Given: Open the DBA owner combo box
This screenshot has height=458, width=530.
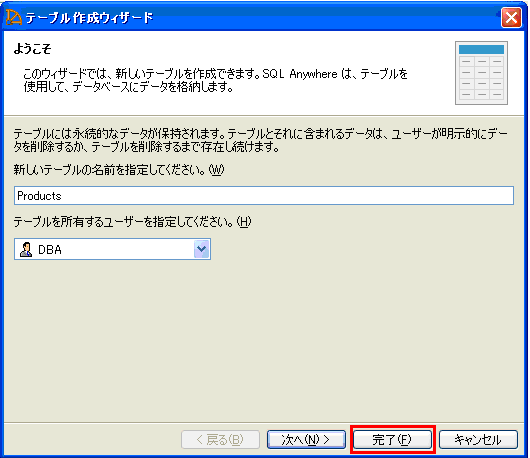Looking at the screenshot, I should (112, 249).
